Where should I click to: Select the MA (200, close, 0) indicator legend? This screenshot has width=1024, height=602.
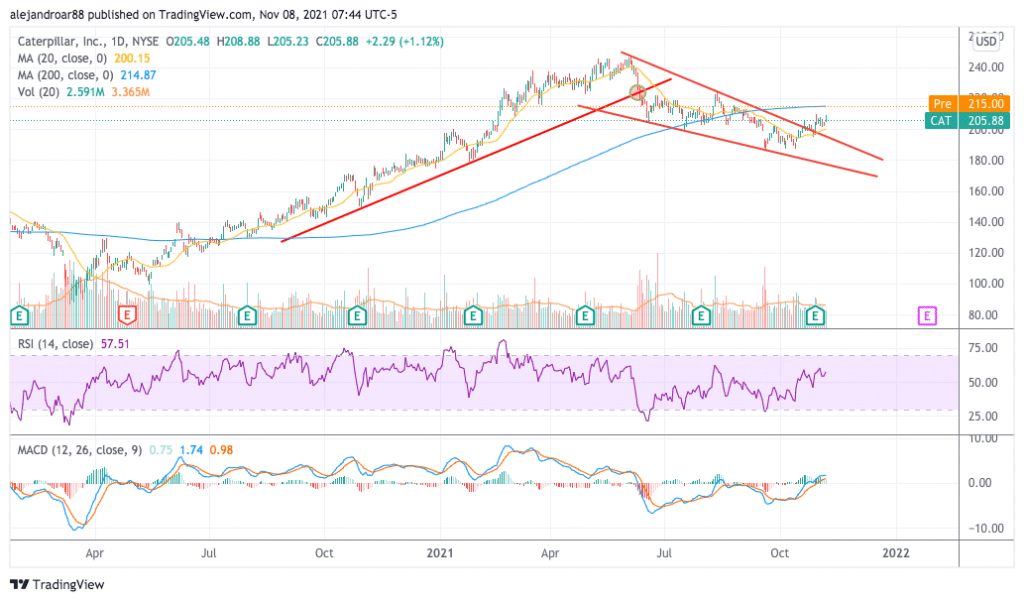click(67, 75)
